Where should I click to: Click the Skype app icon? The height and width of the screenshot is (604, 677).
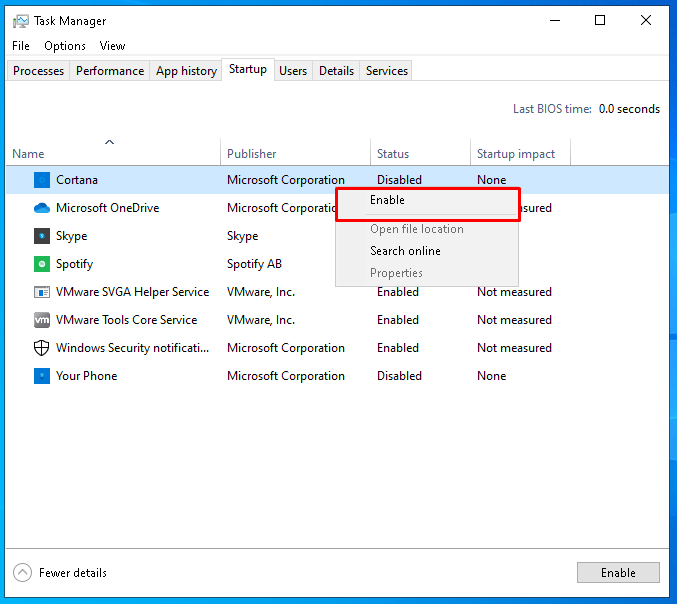[x=42, y=236]
